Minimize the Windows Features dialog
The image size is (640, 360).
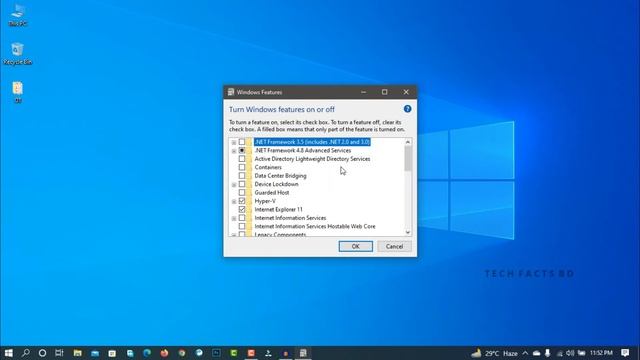pyautogui.click(x=363, y=92)
